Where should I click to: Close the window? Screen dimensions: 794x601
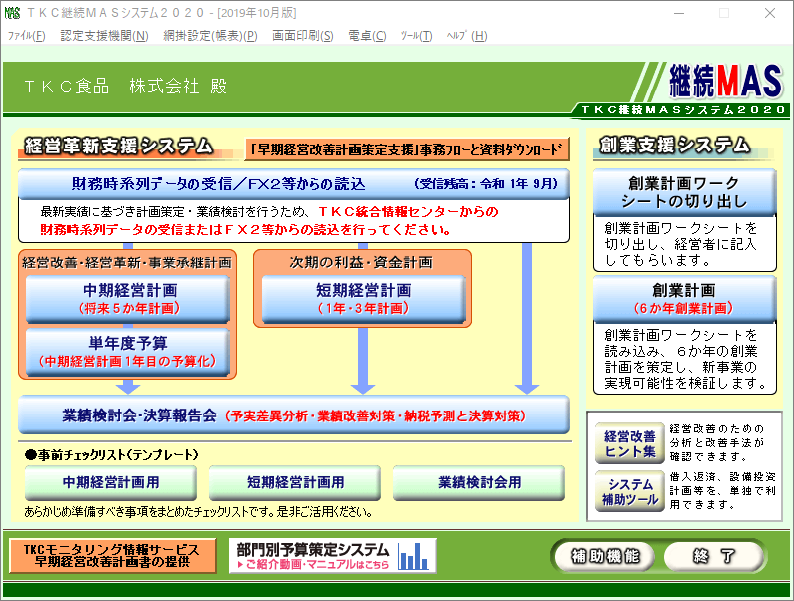click(x=770, y=13)
